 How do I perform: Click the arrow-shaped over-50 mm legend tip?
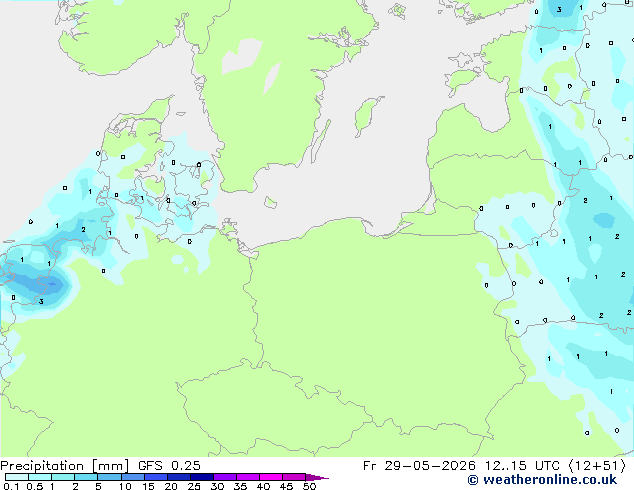(x=317, y=477)
